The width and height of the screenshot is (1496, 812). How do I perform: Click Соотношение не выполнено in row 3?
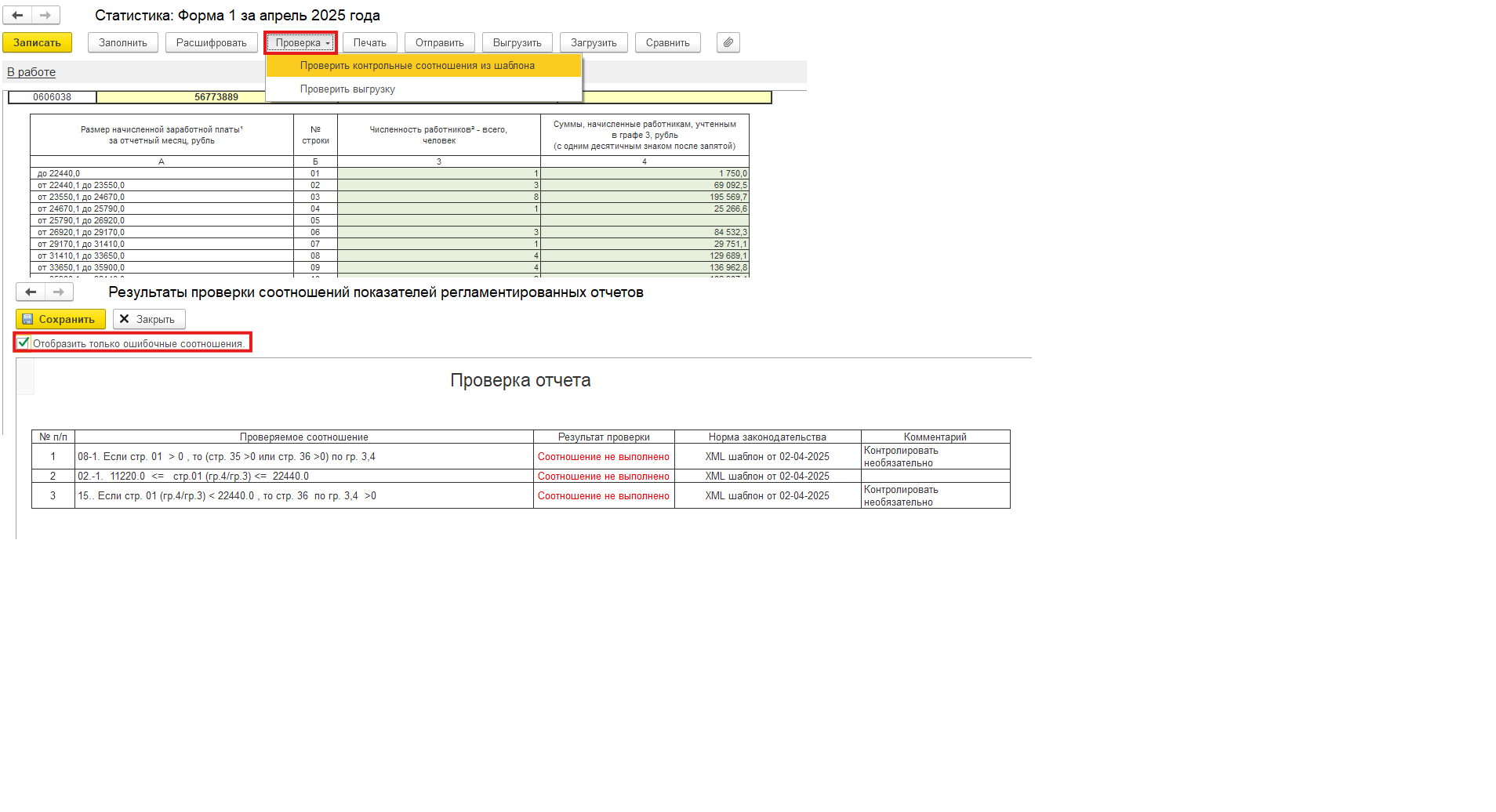pyautogui.click(x=604, y=495)
